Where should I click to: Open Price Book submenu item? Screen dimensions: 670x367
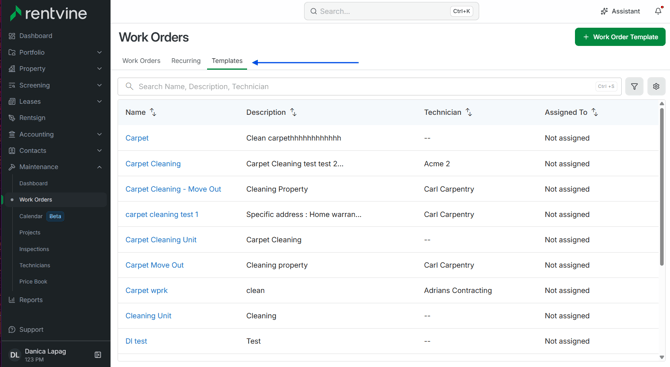33,282
